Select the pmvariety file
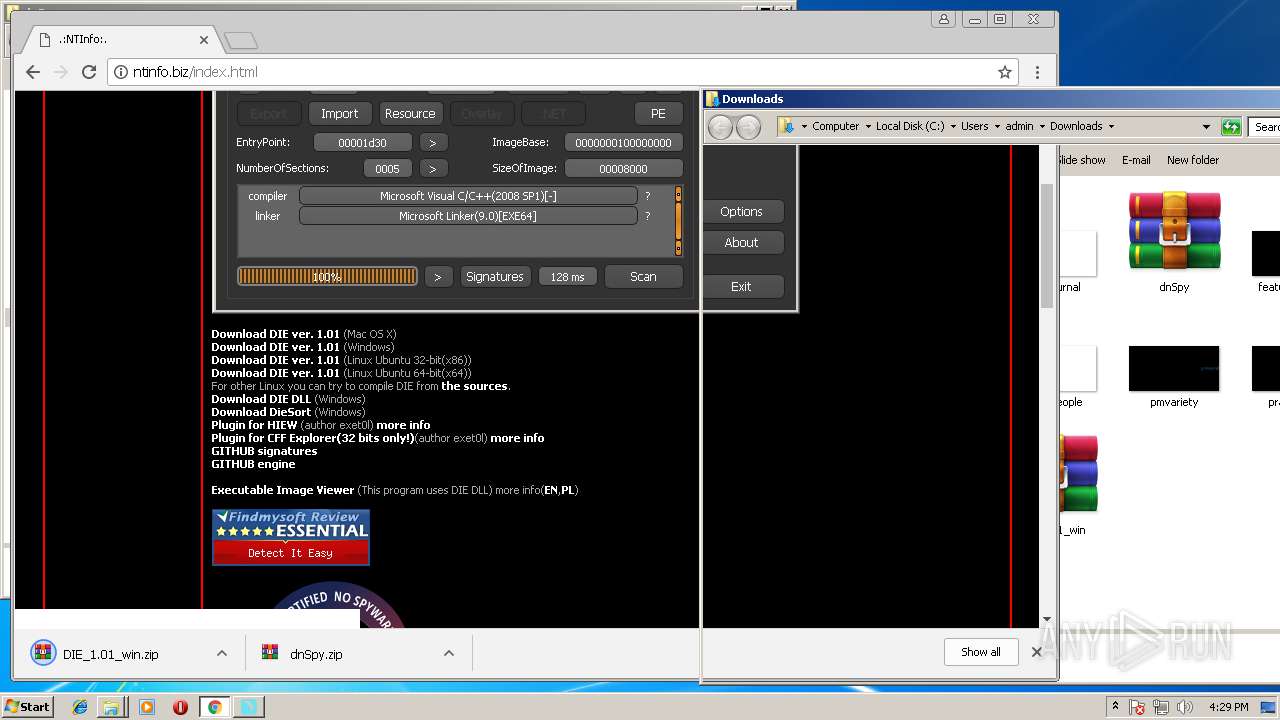 [1174, 377]
